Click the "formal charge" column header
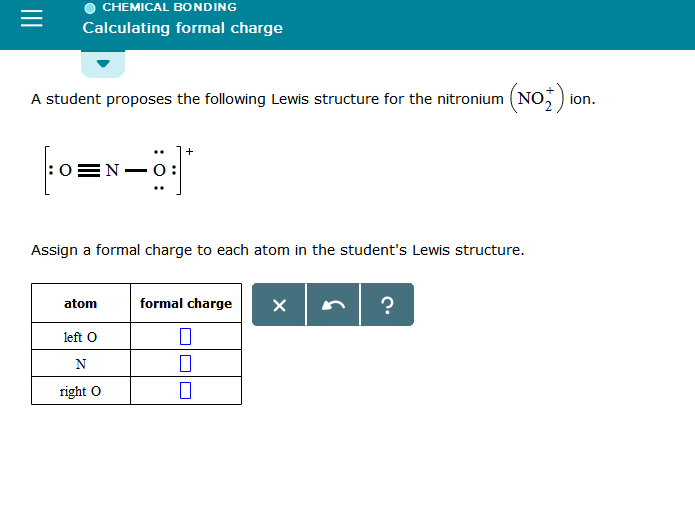Viewport: 695px width, 505px height. click(185, 303)
